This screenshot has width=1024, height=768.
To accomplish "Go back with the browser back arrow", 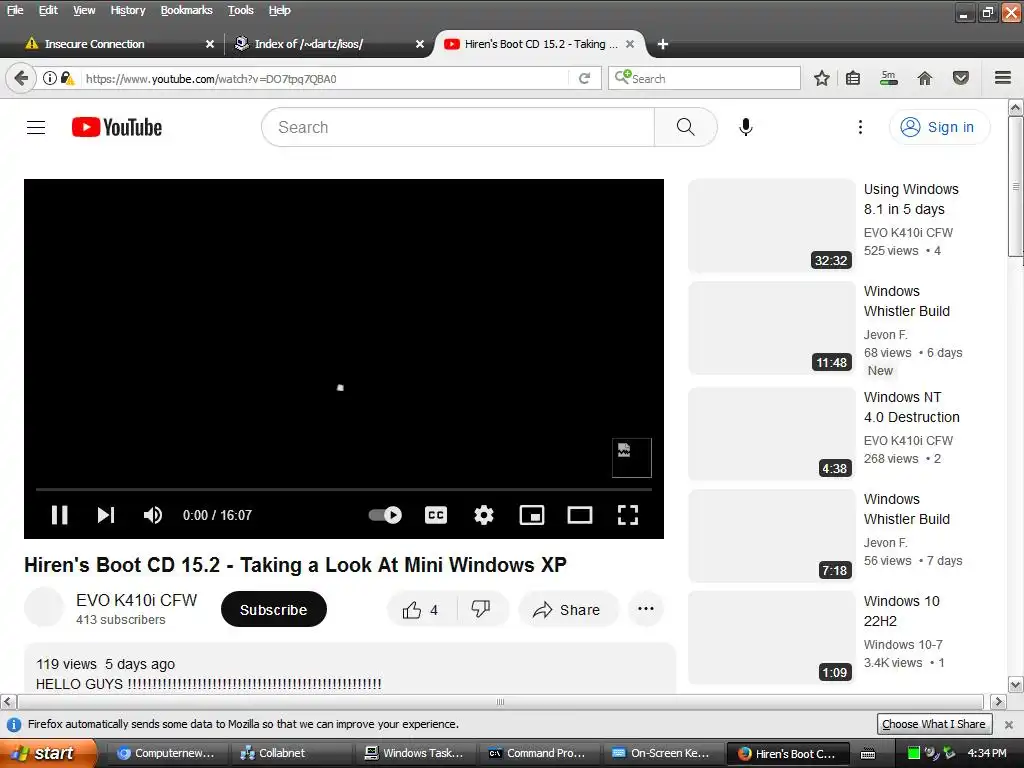I will point(21,78).
